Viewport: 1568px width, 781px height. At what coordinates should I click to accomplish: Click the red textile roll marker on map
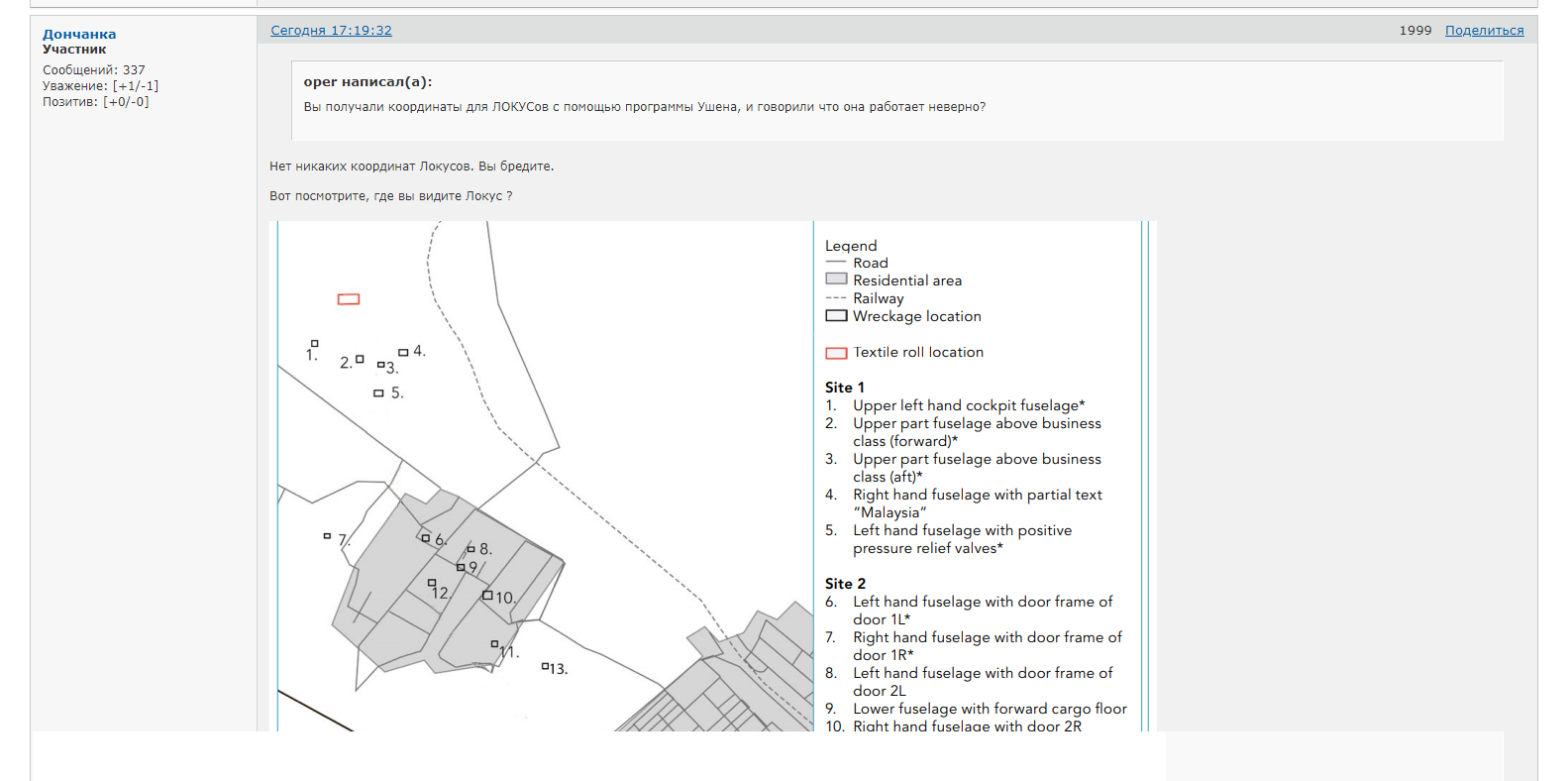click(x=349, y=299)
